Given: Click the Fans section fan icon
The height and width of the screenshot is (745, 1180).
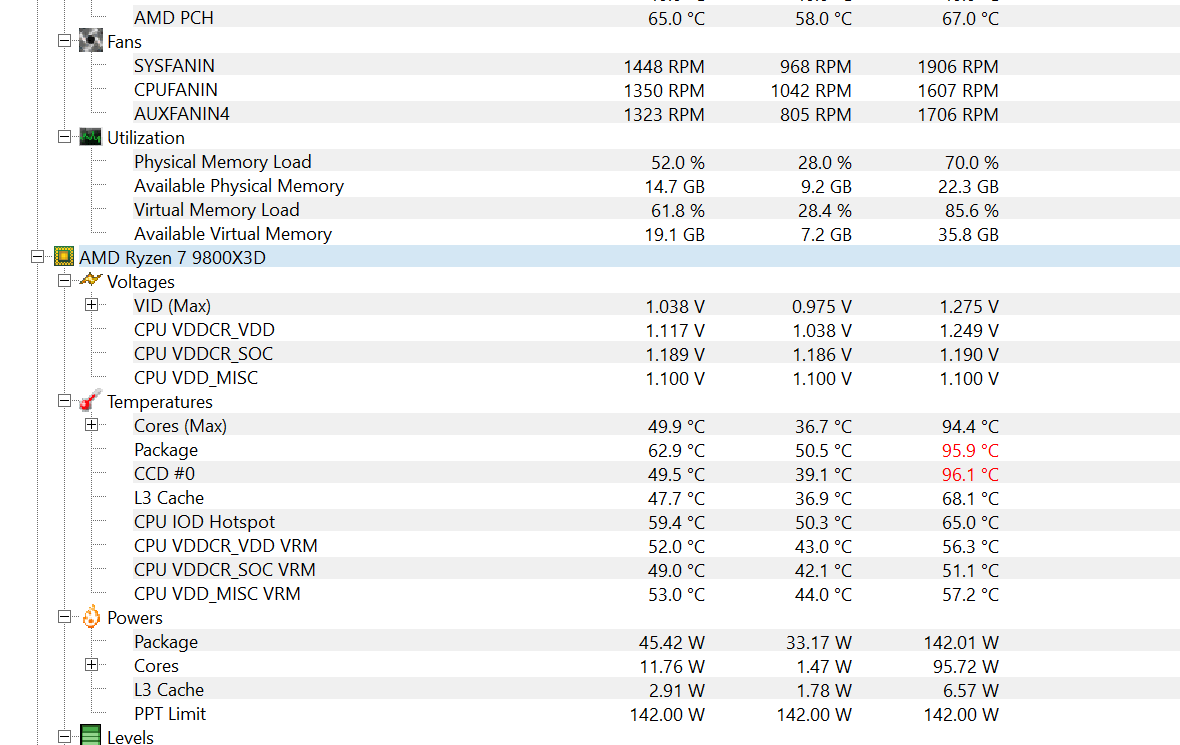Looking at the screenshot, I should tap(90, 41).
